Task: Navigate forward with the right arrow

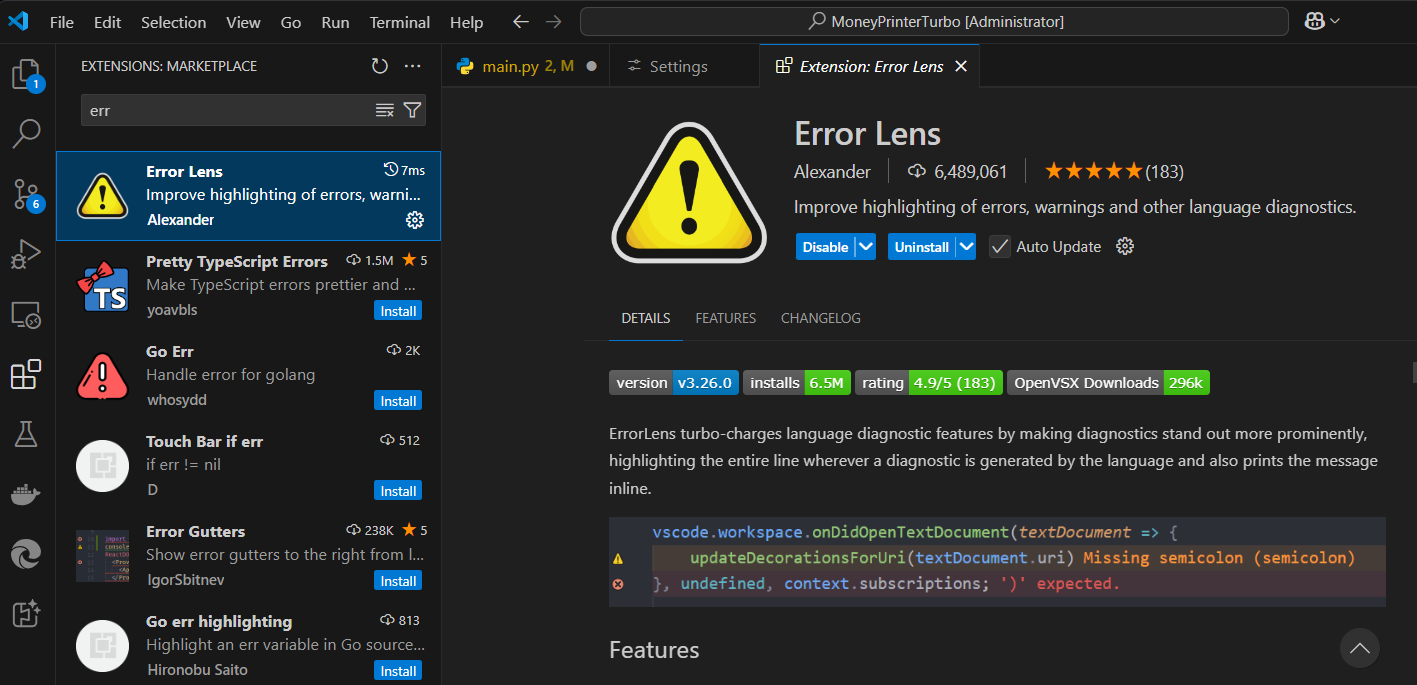Action: [x=553, y=21]
